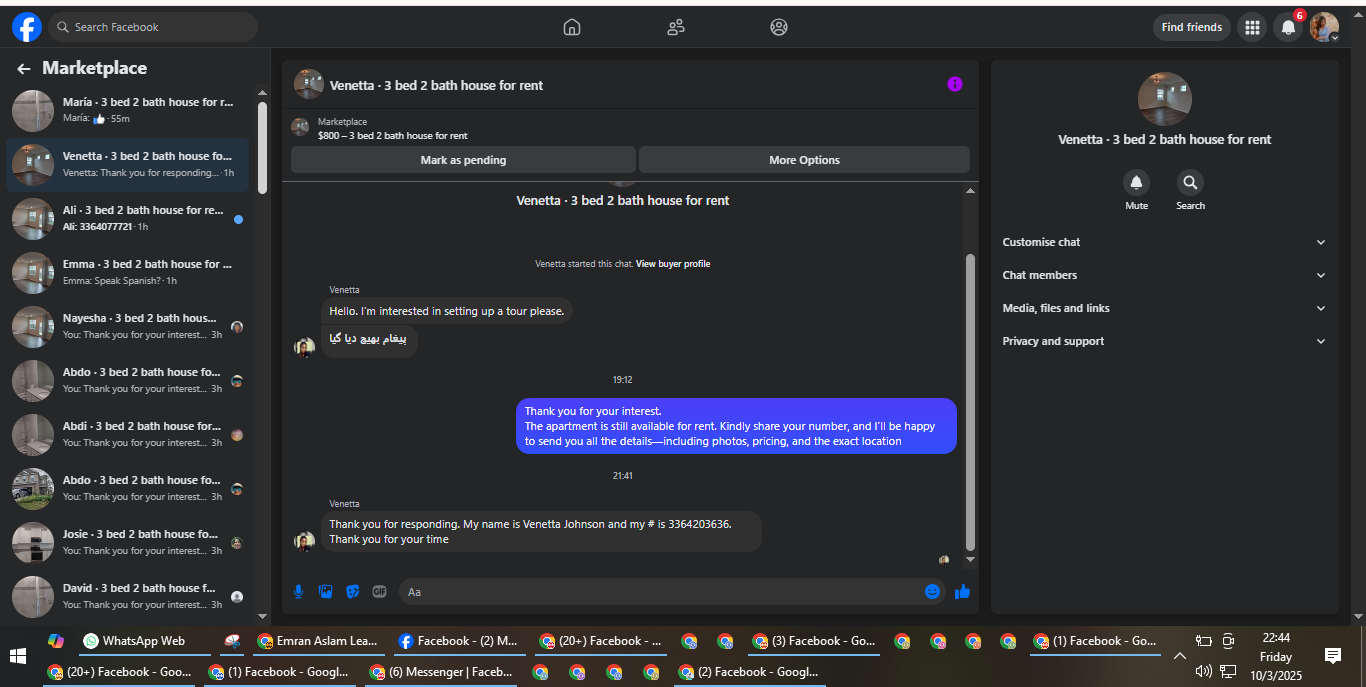Click the Facebook logo in top bar

tap(27, 27)
